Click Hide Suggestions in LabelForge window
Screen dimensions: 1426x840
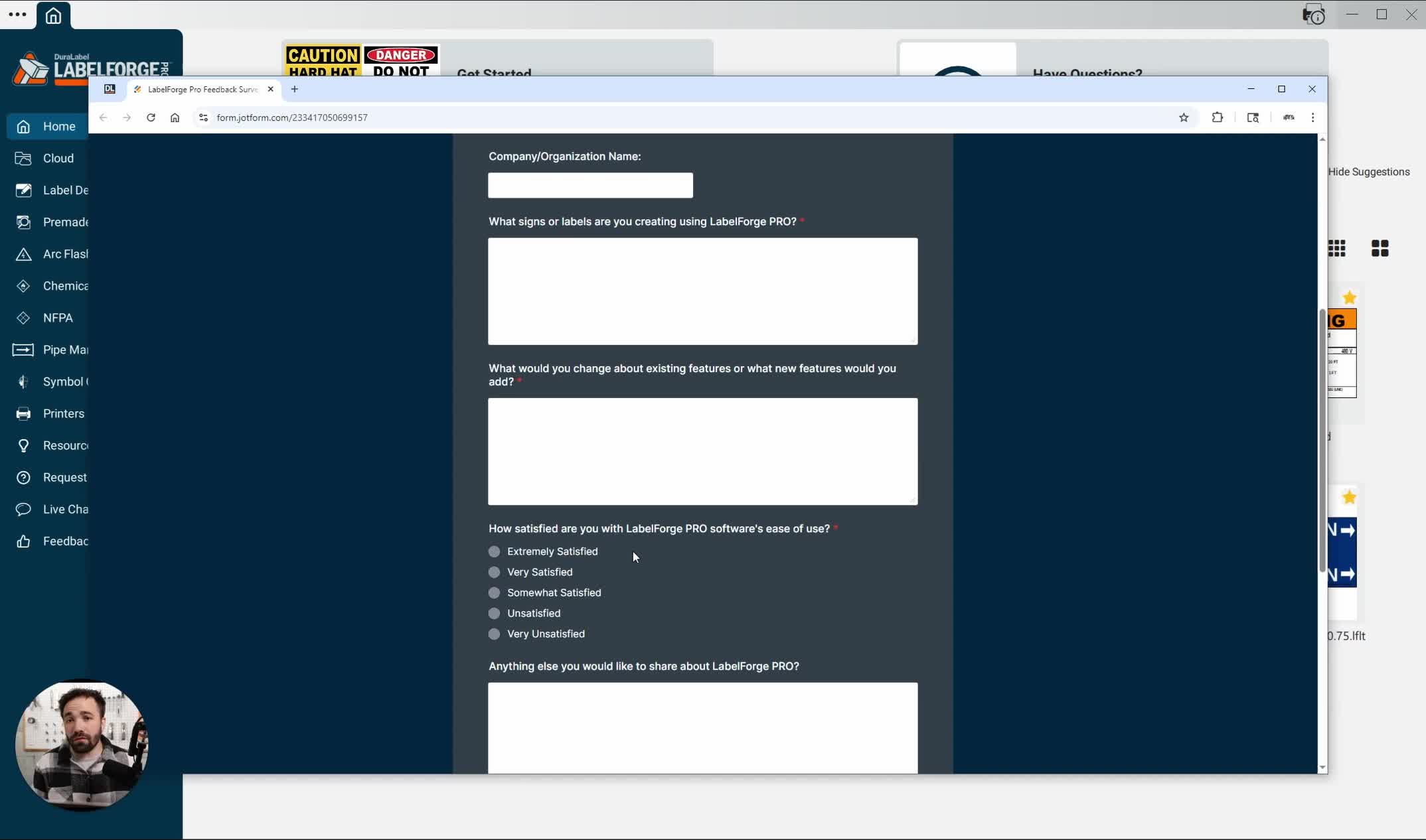pyautogui.click(x=1369, y=172)
